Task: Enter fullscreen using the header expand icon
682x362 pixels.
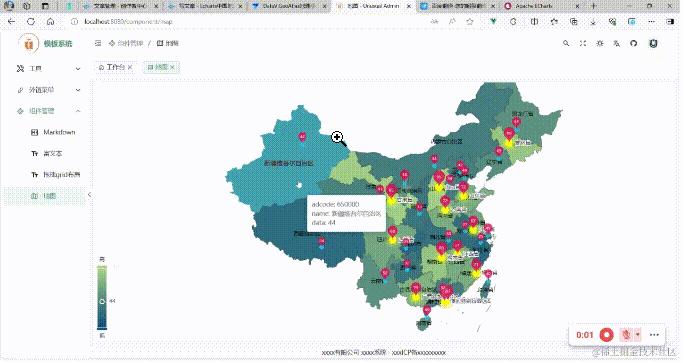Action: click(x=583, y=43)
